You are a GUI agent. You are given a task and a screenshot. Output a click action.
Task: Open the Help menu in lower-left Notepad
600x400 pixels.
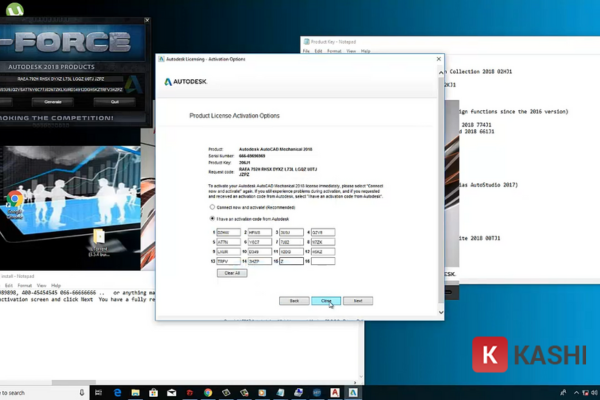coord(55,285)
